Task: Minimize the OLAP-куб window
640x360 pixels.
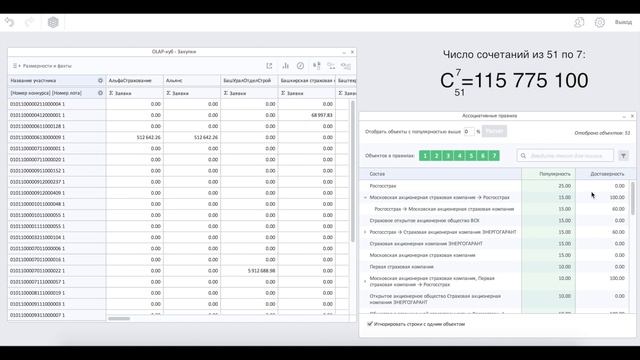Action: click(344, 52)
